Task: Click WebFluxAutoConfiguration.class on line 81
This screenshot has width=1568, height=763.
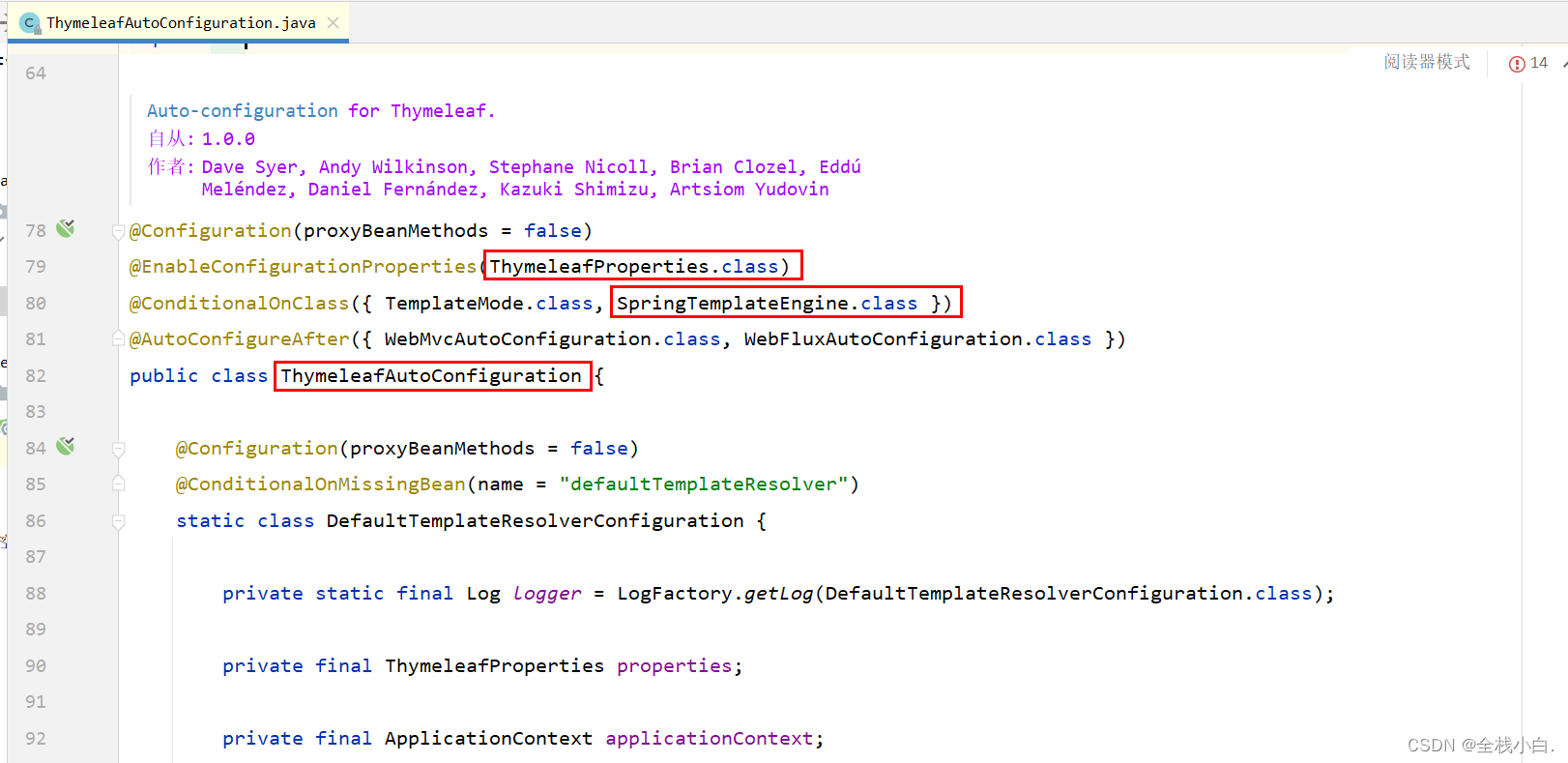Action: click(x=917, y=339)
